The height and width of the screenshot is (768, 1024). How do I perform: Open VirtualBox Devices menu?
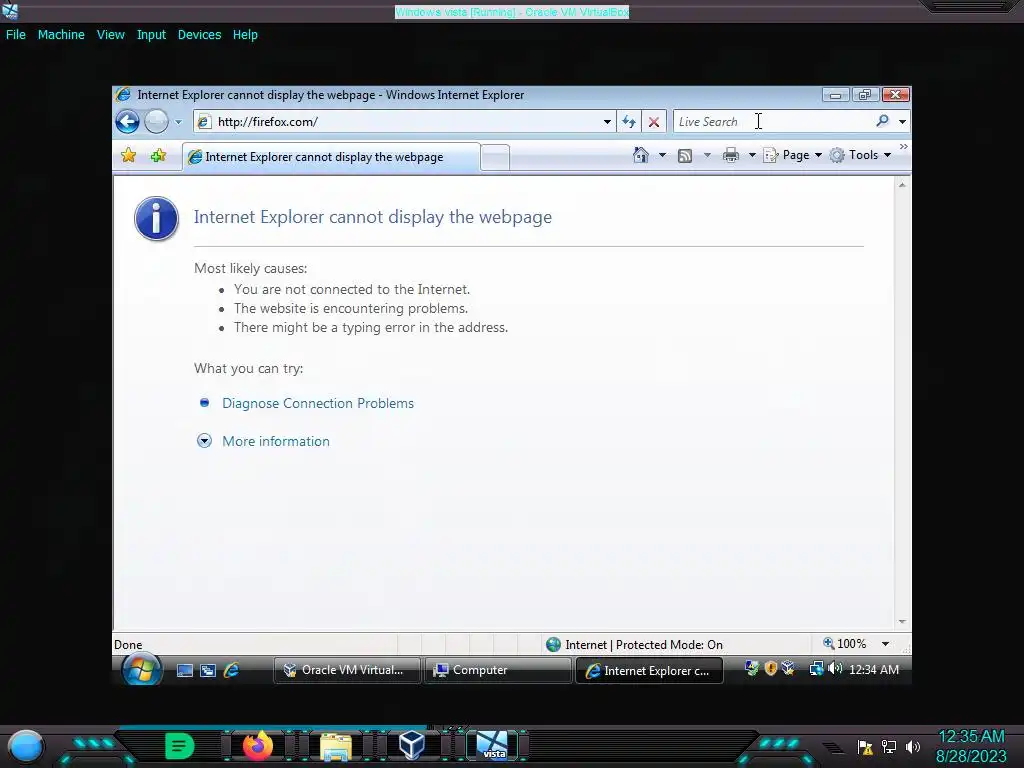pyautogui.click(x=199, y=35)
